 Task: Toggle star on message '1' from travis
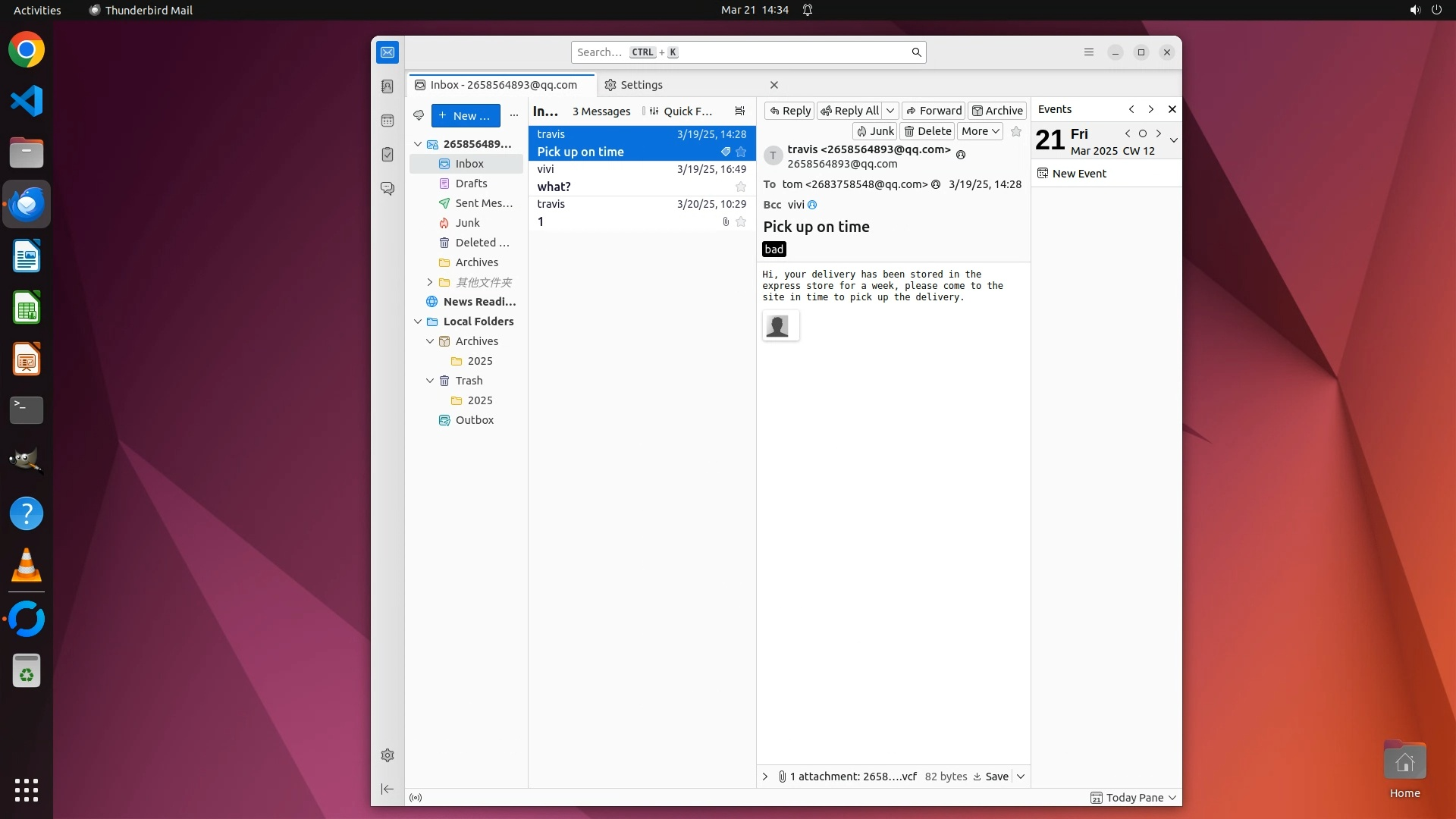tap(741, 221)
